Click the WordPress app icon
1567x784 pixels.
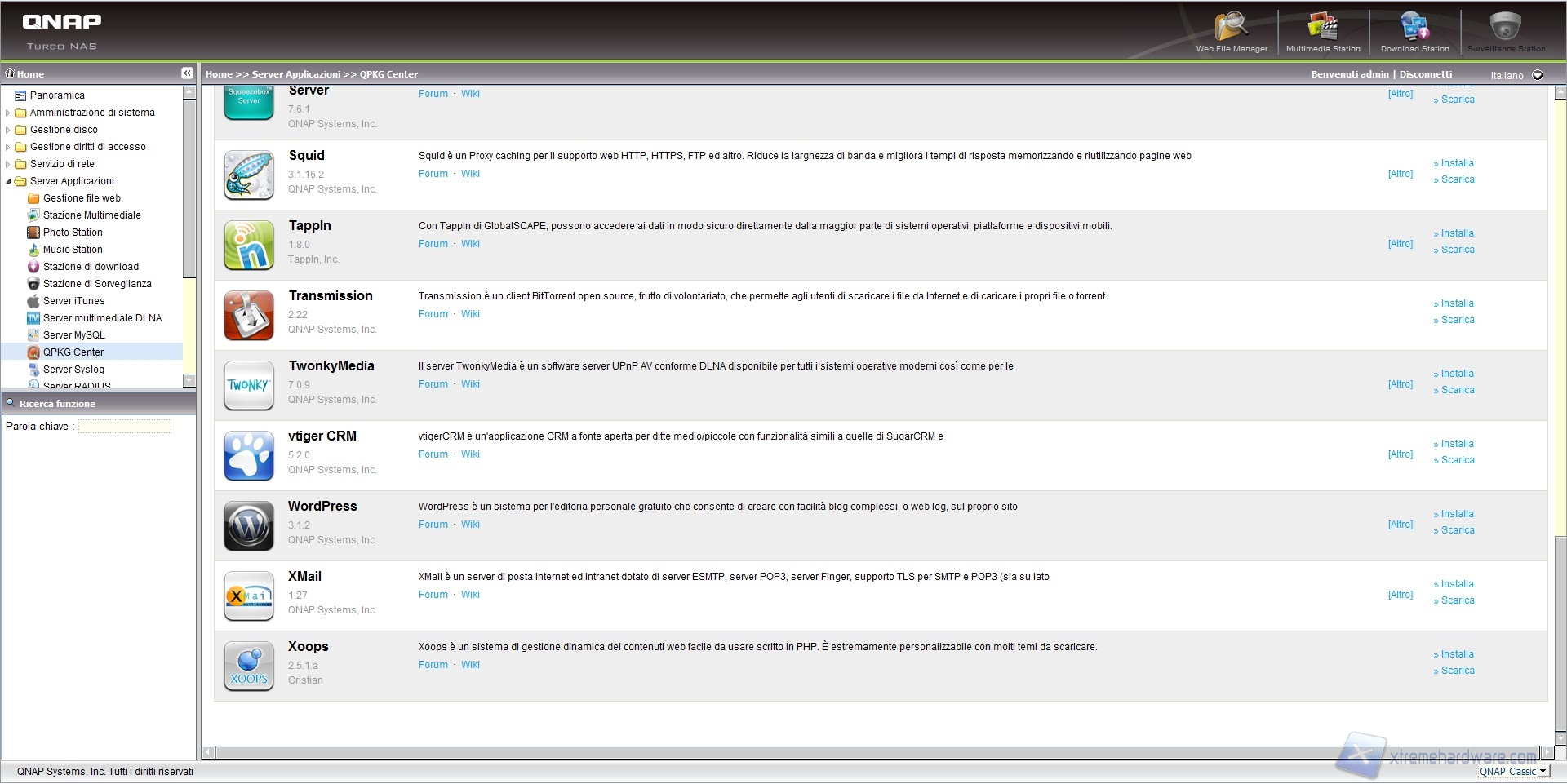tap(249, 526)
